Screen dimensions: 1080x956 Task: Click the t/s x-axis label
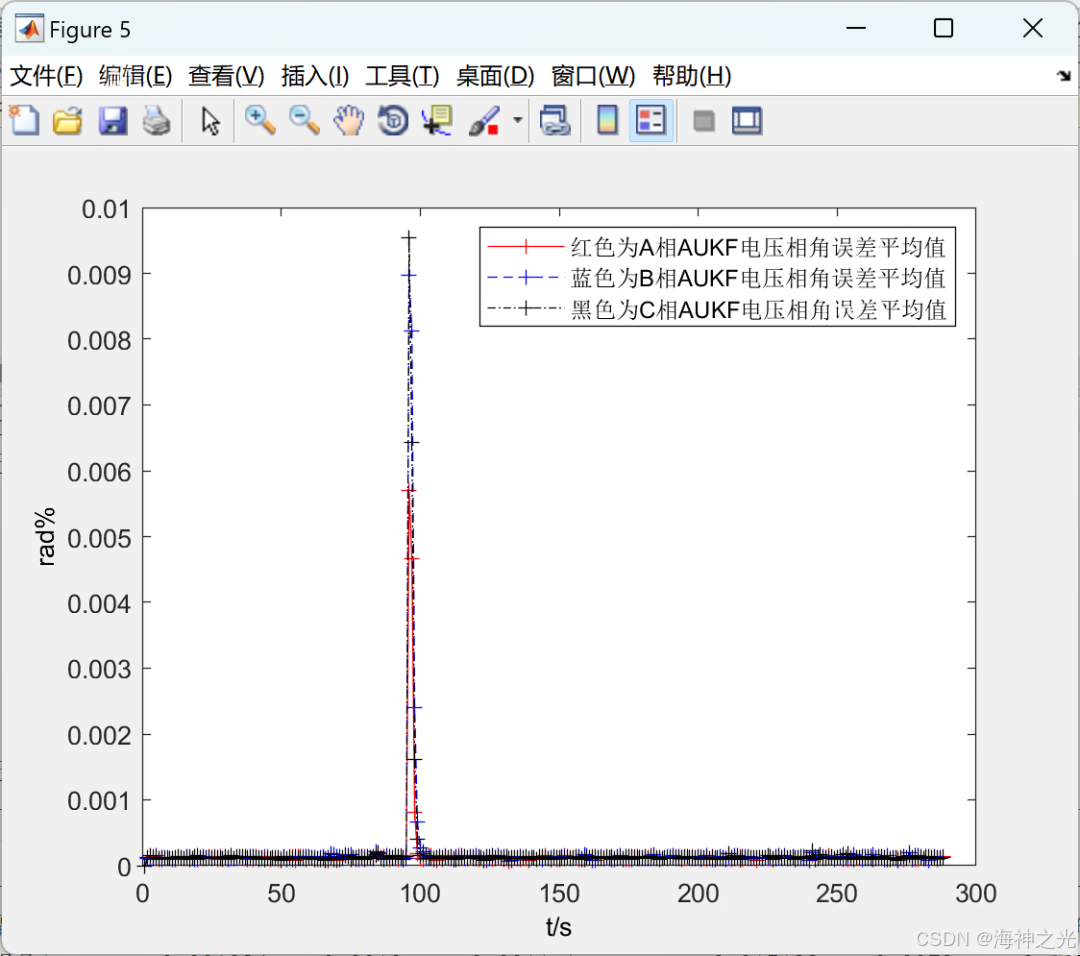(x=559, y=927)
